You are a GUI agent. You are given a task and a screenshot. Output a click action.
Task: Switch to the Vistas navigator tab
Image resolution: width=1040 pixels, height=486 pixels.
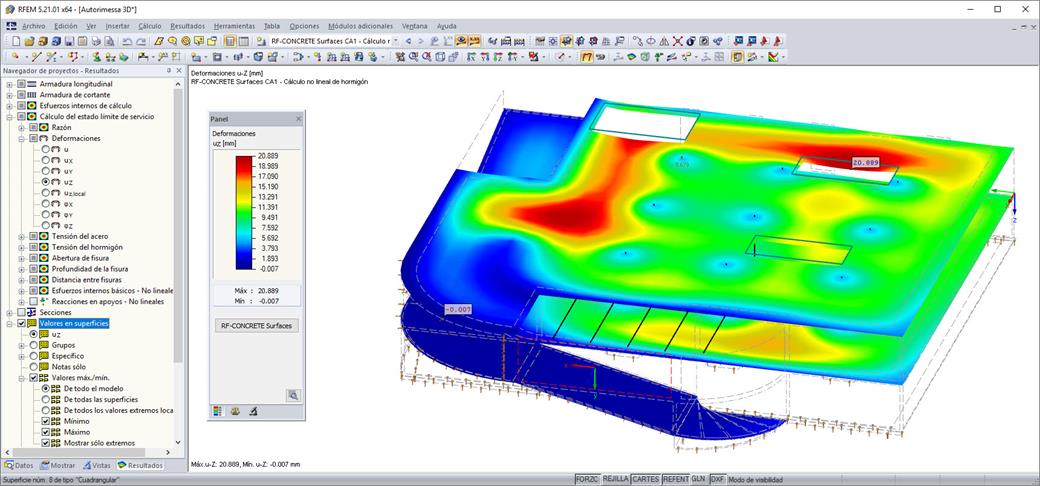pos(97,465)
